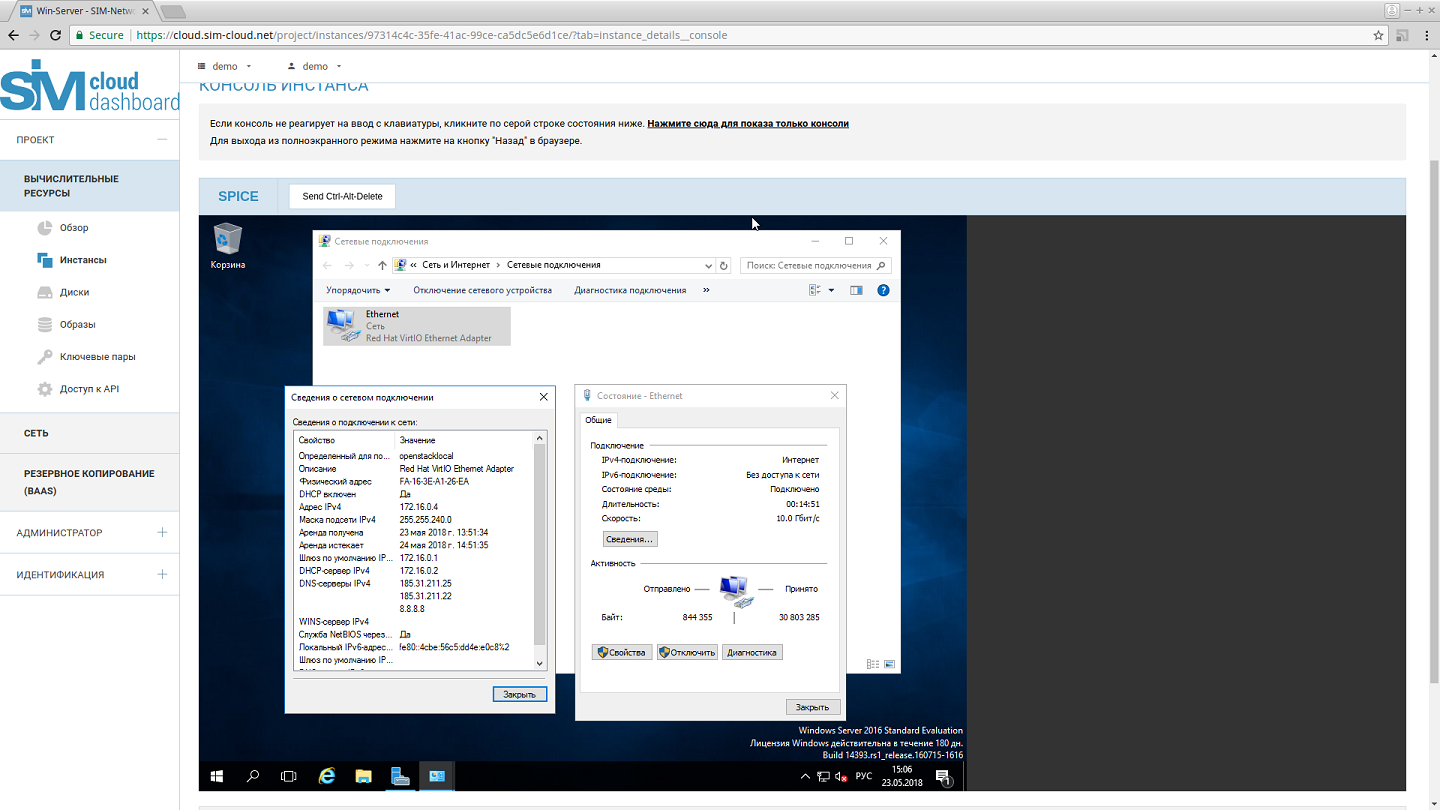Click the Сведения... button in the status dialog

tap(629, 539)
